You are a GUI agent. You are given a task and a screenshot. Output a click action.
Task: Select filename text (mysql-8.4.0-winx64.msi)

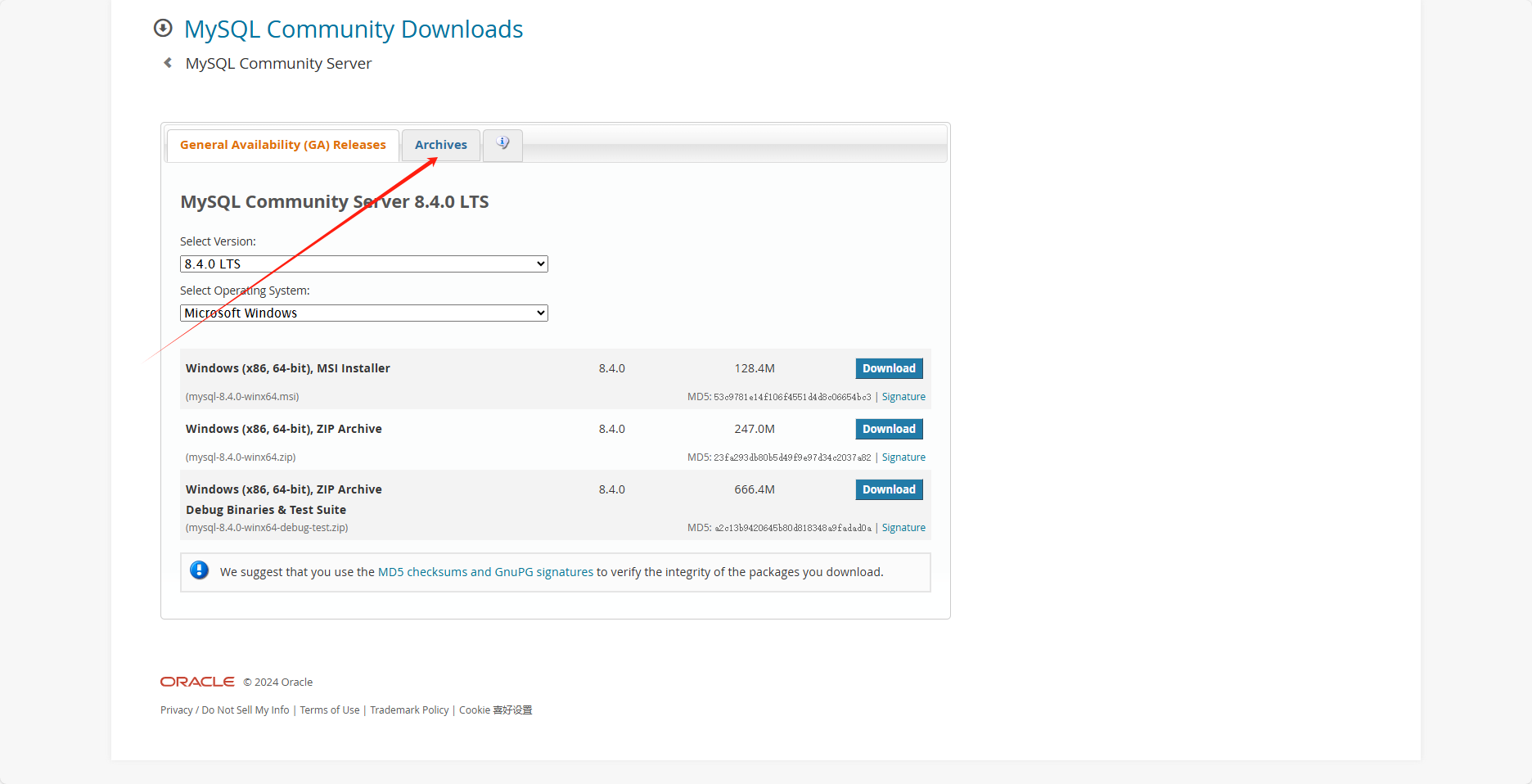pyautogui.click(x=242, y=397)
